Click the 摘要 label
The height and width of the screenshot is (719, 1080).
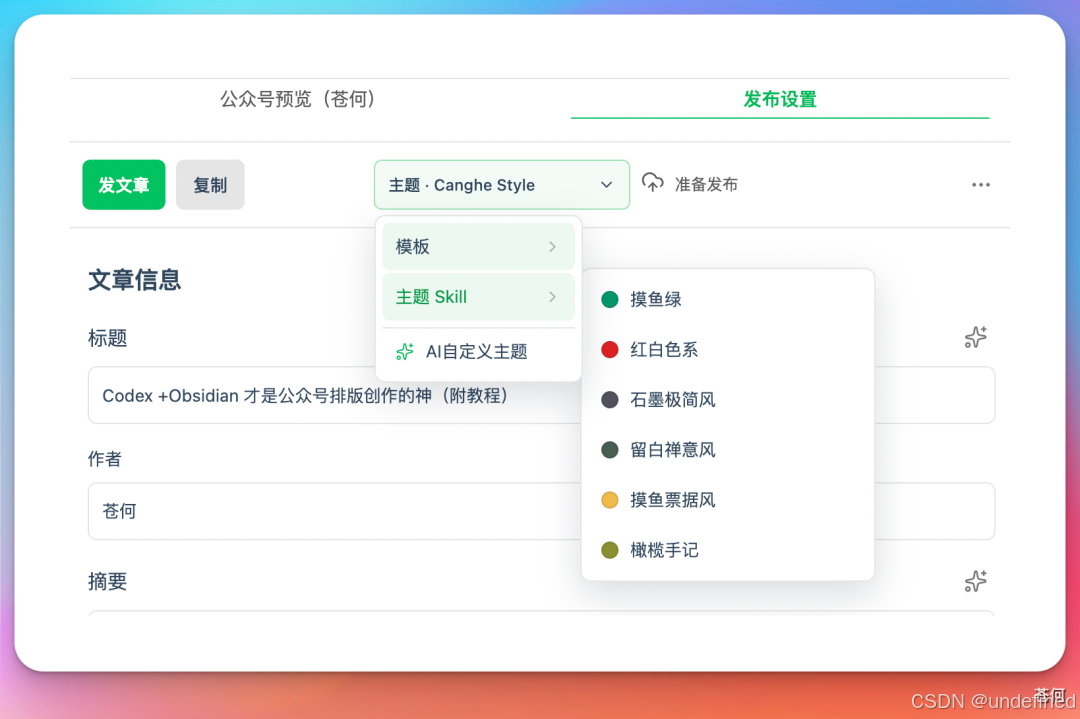click(107, 581)
